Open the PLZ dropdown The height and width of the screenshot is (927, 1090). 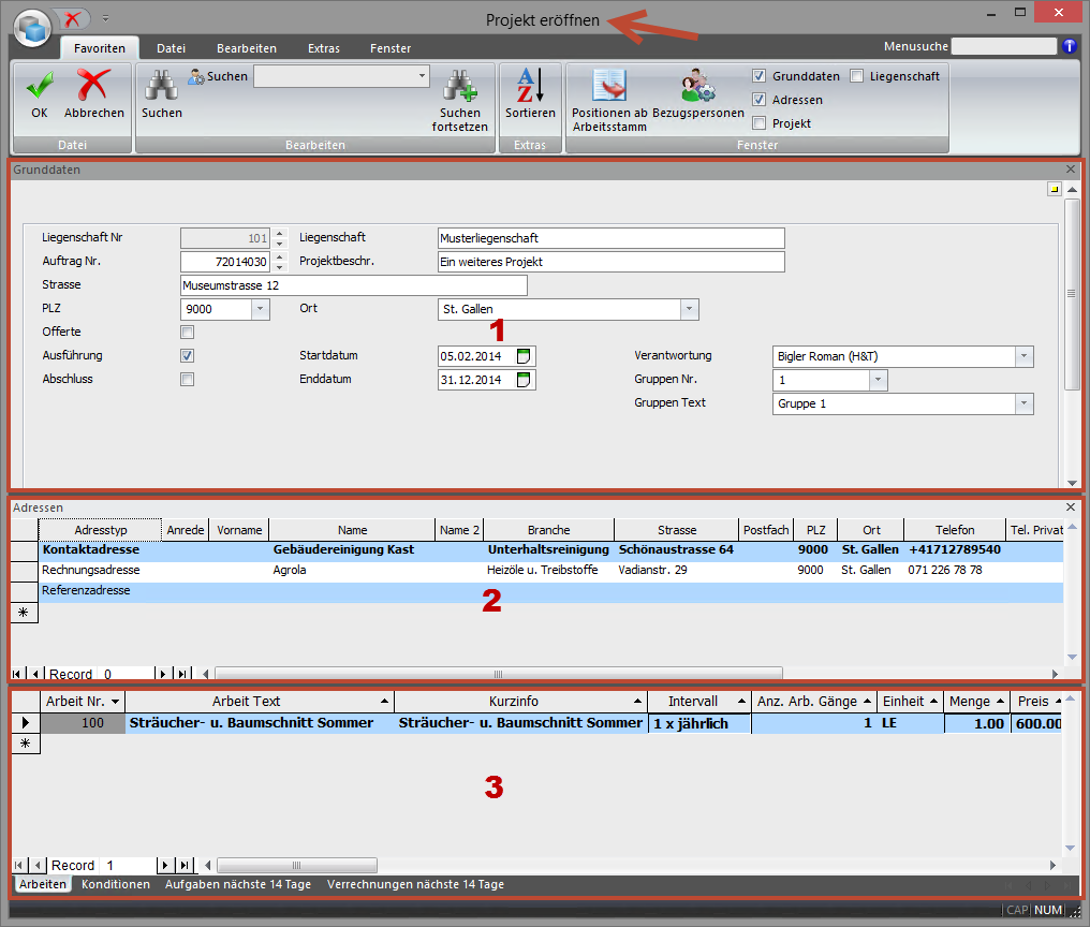[x=260, y=309]
